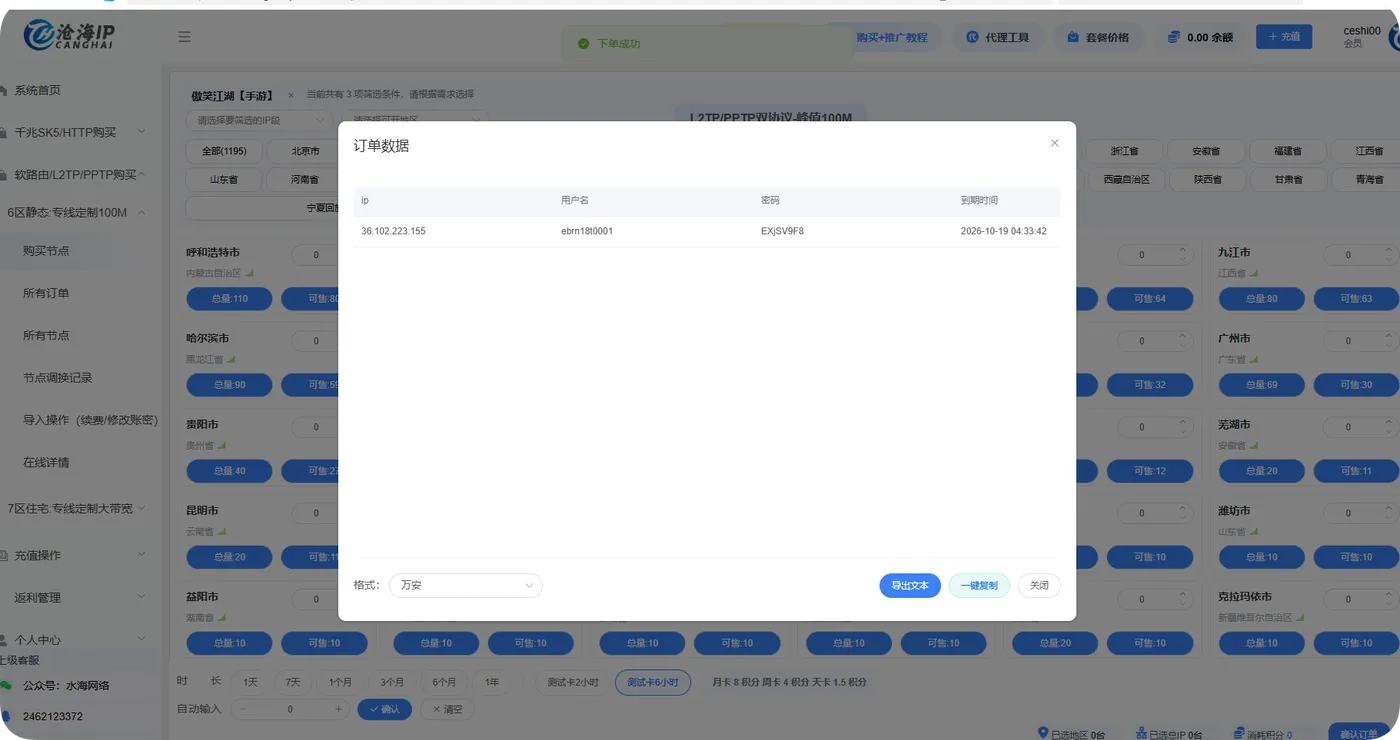The image size is (1400, 740).
Task: Click the 到期时间 column header
Action: (x=979, y=201)
